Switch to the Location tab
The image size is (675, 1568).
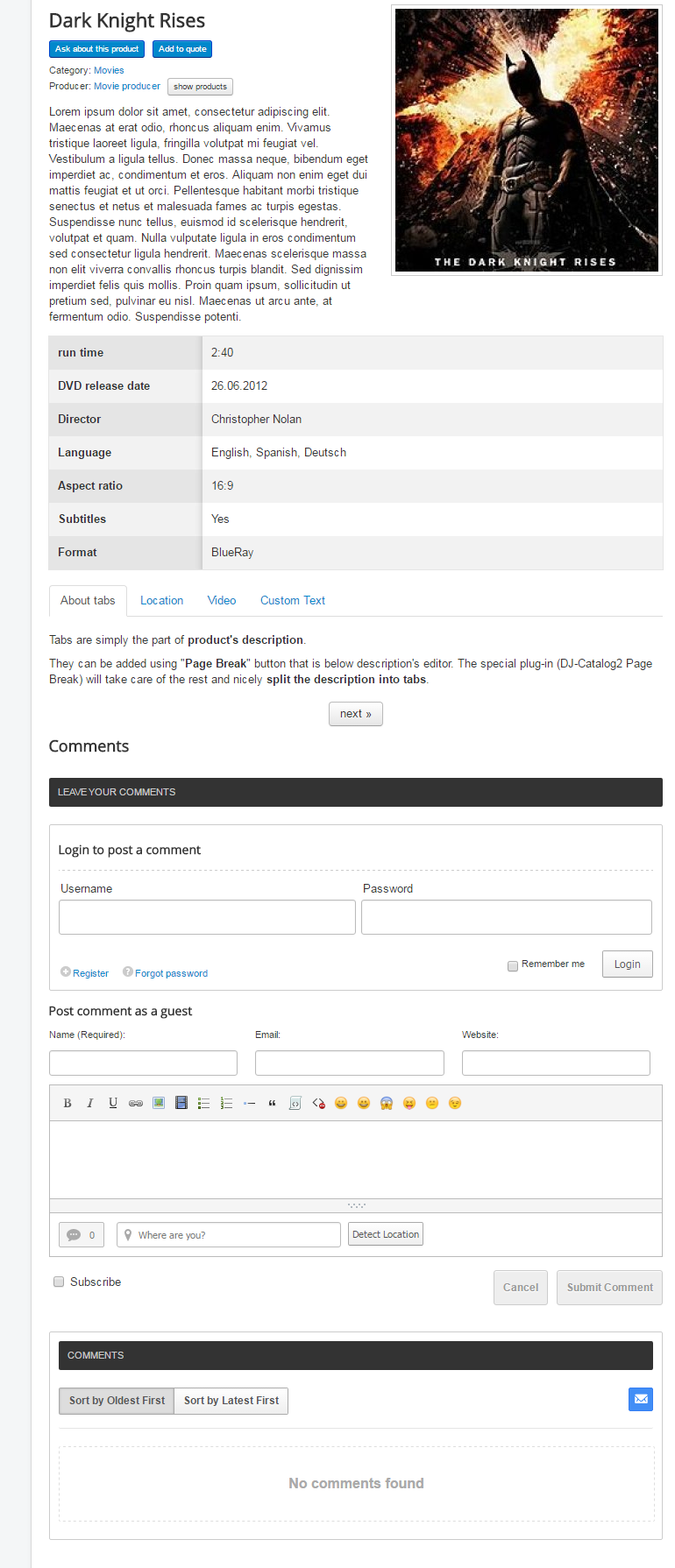point(161,601)
